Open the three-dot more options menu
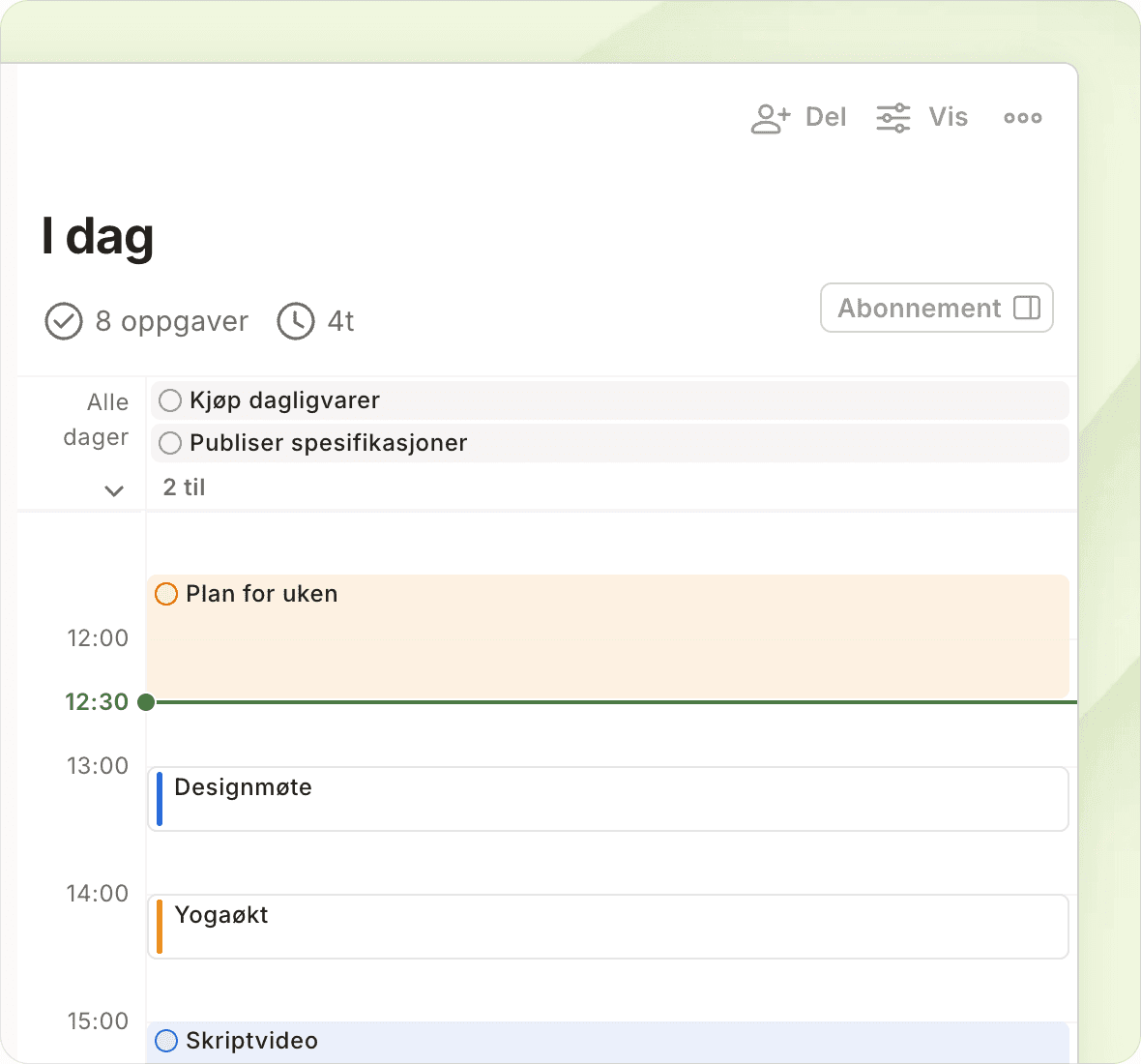 tap(1022, 118)
